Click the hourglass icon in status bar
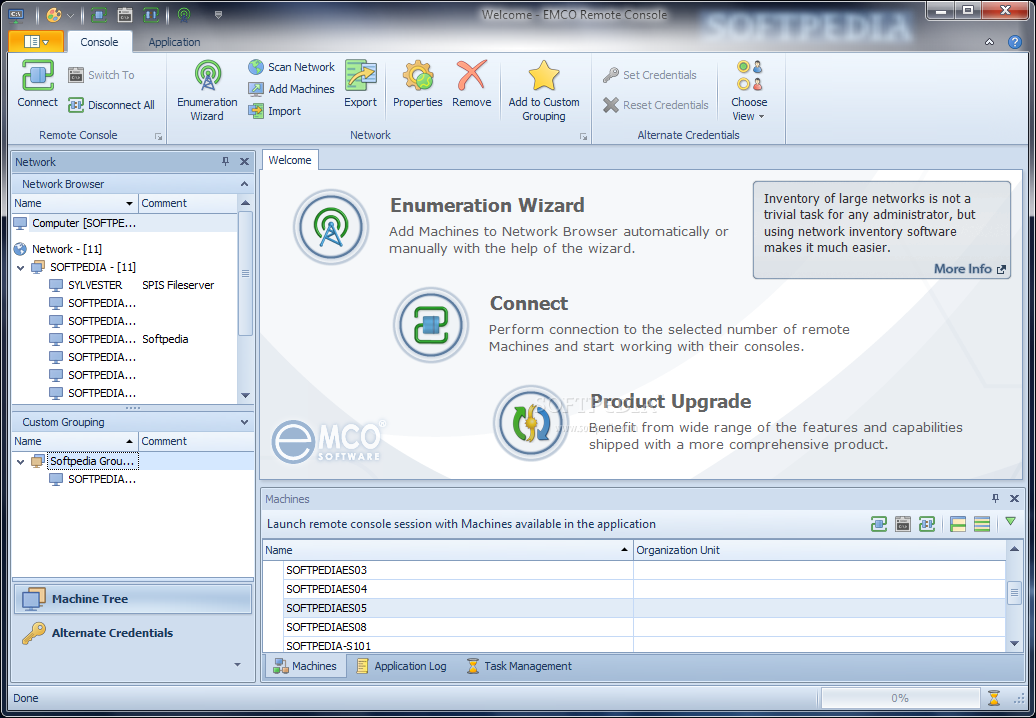Image resolution: width=1036 pixels, height=718 pixels. coord(994,698)
